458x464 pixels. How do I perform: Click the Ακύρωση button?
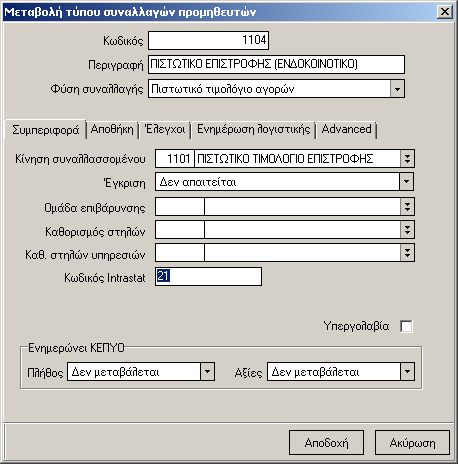[412, 443]
